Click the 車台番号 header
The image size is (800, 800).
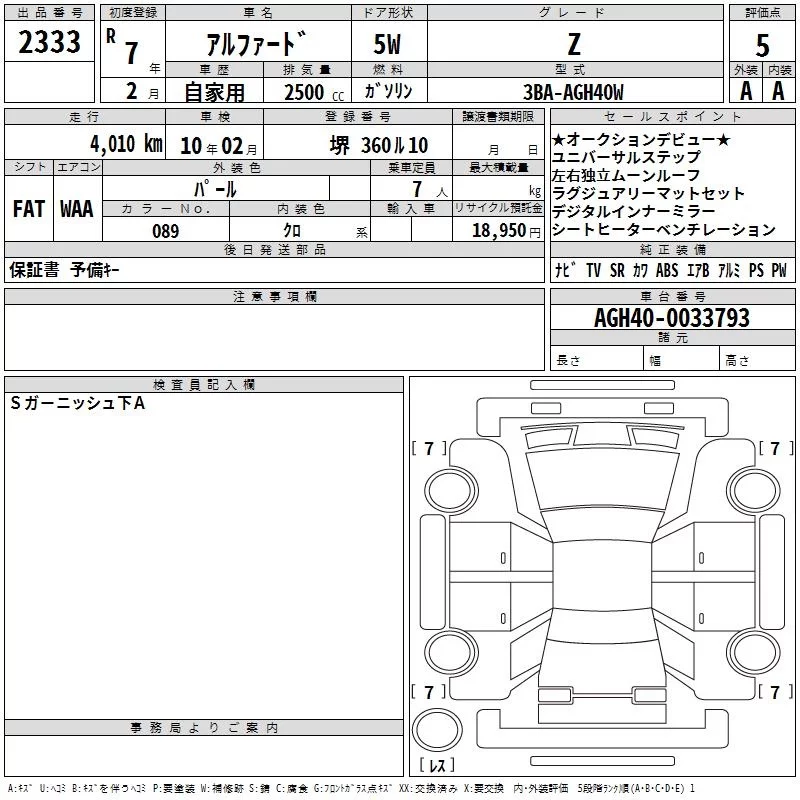point(672,296)
